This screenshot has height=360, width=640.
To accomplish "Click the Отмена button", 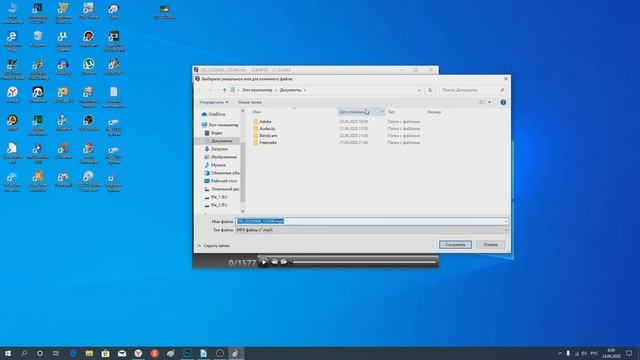I will [490, 244].
